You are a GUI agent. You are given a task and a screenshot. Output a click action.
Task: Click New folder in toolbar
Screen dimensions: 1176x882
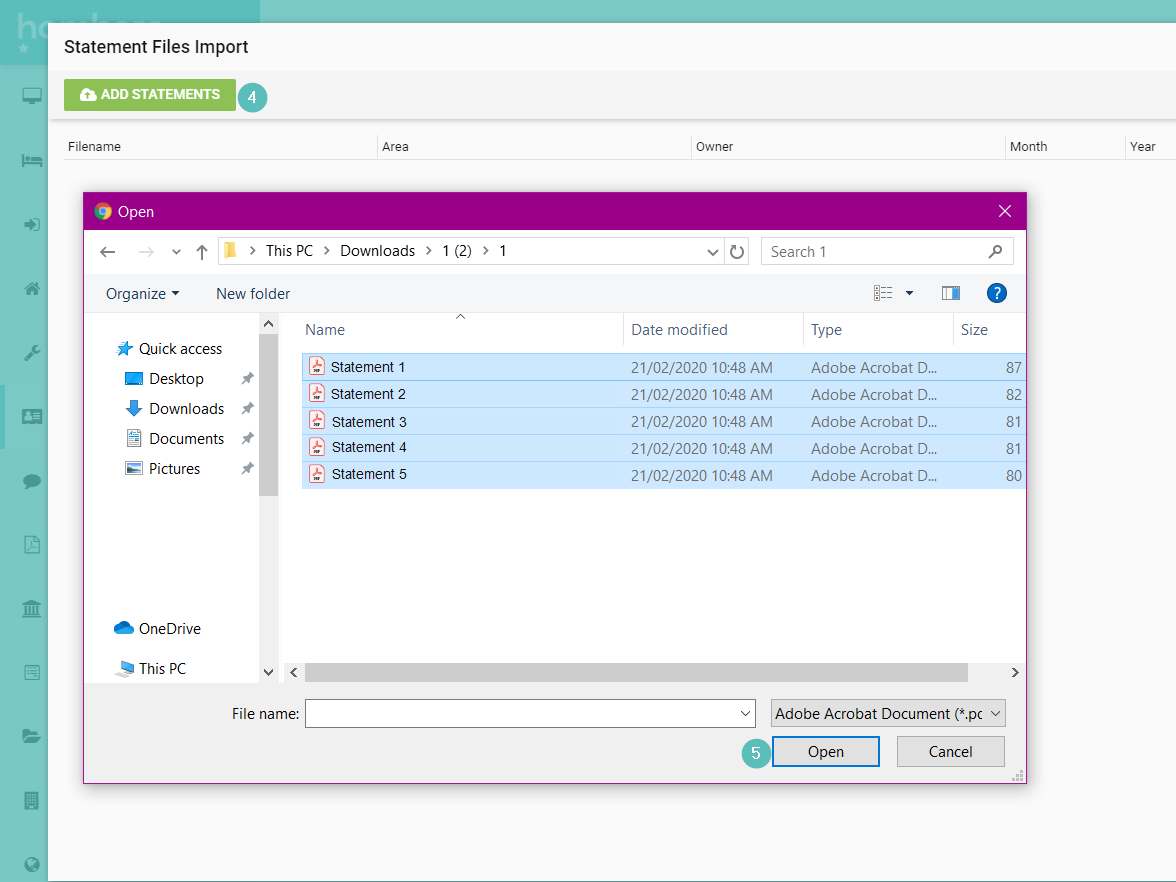(253, 293)
